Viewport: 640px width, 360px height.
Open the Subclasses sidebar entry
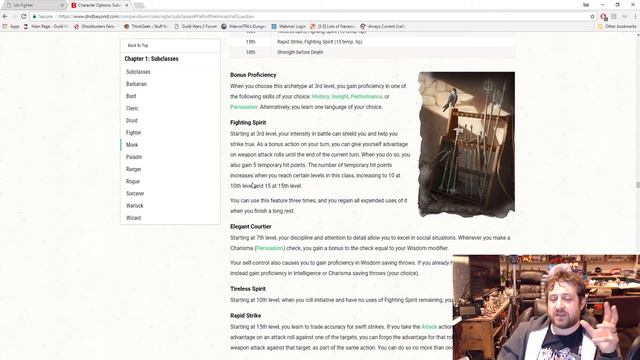(x=138, y=72)
